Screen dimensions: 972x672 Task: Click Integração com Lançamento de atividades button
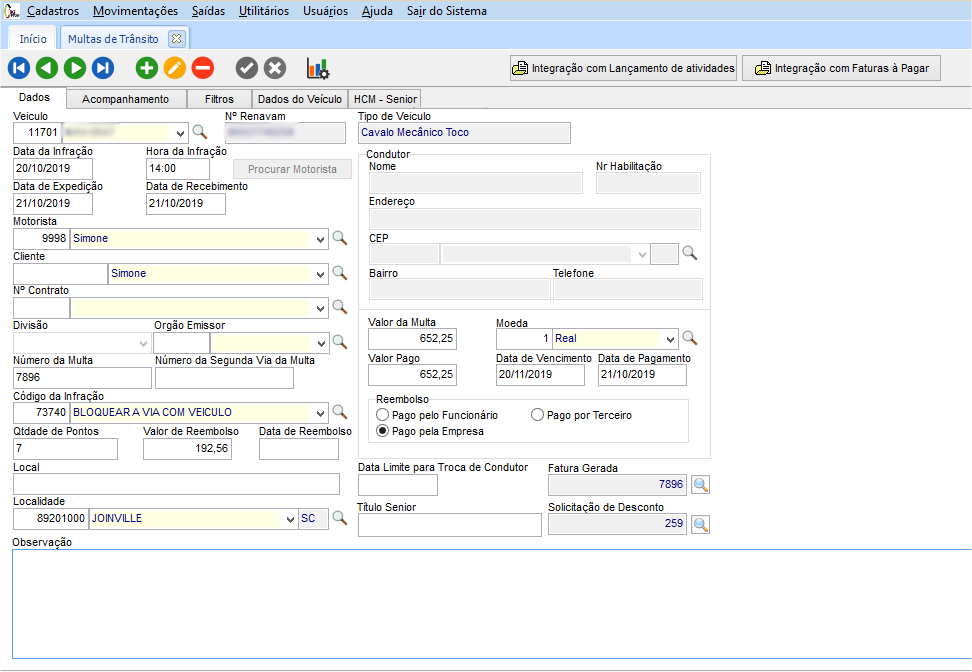tap(624, 69)
